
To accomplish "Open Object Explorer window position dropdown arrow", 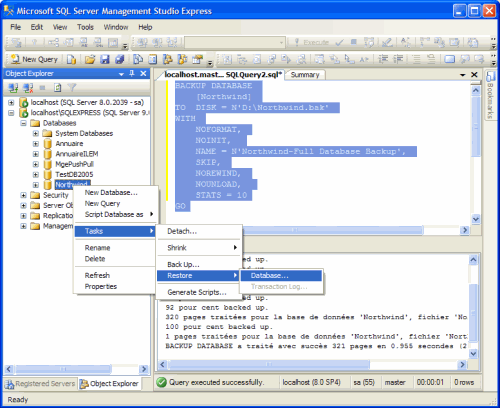I will [x=121, y=74].
